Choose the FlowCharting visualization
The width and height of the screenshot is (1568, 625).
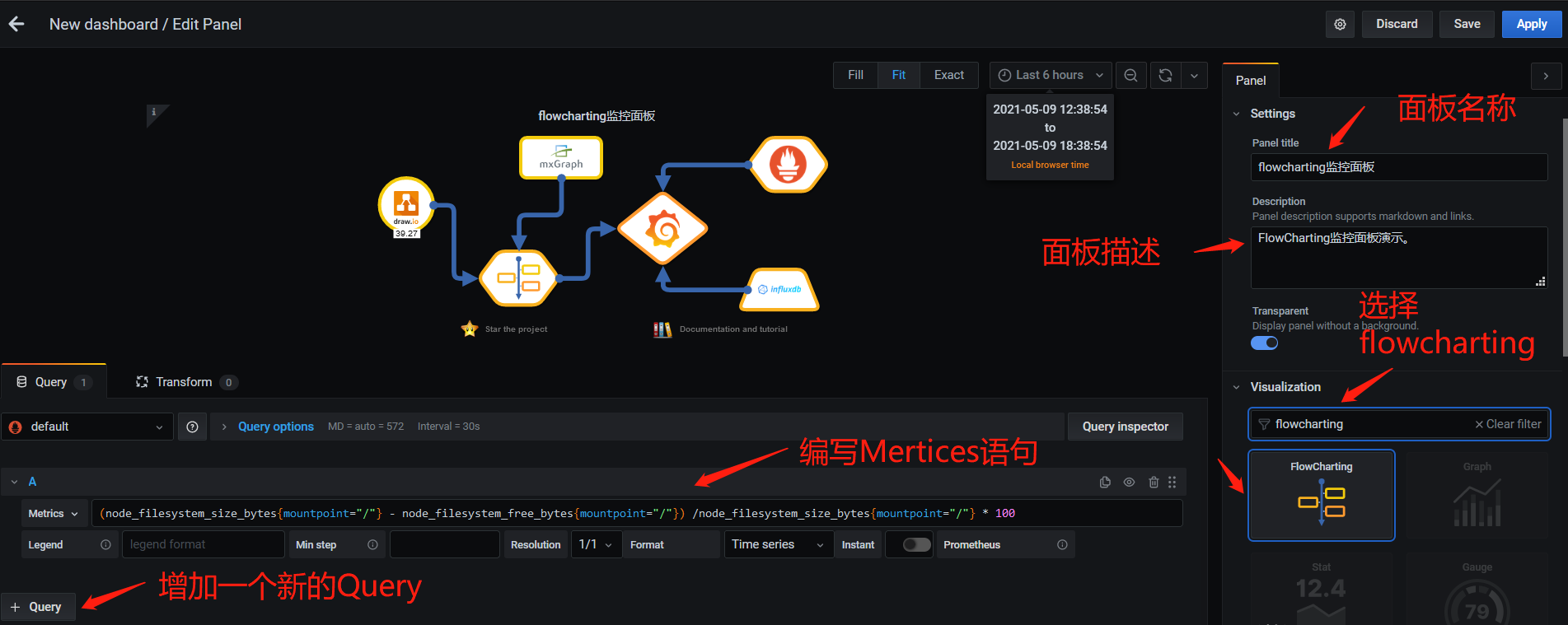(1322, 495)
